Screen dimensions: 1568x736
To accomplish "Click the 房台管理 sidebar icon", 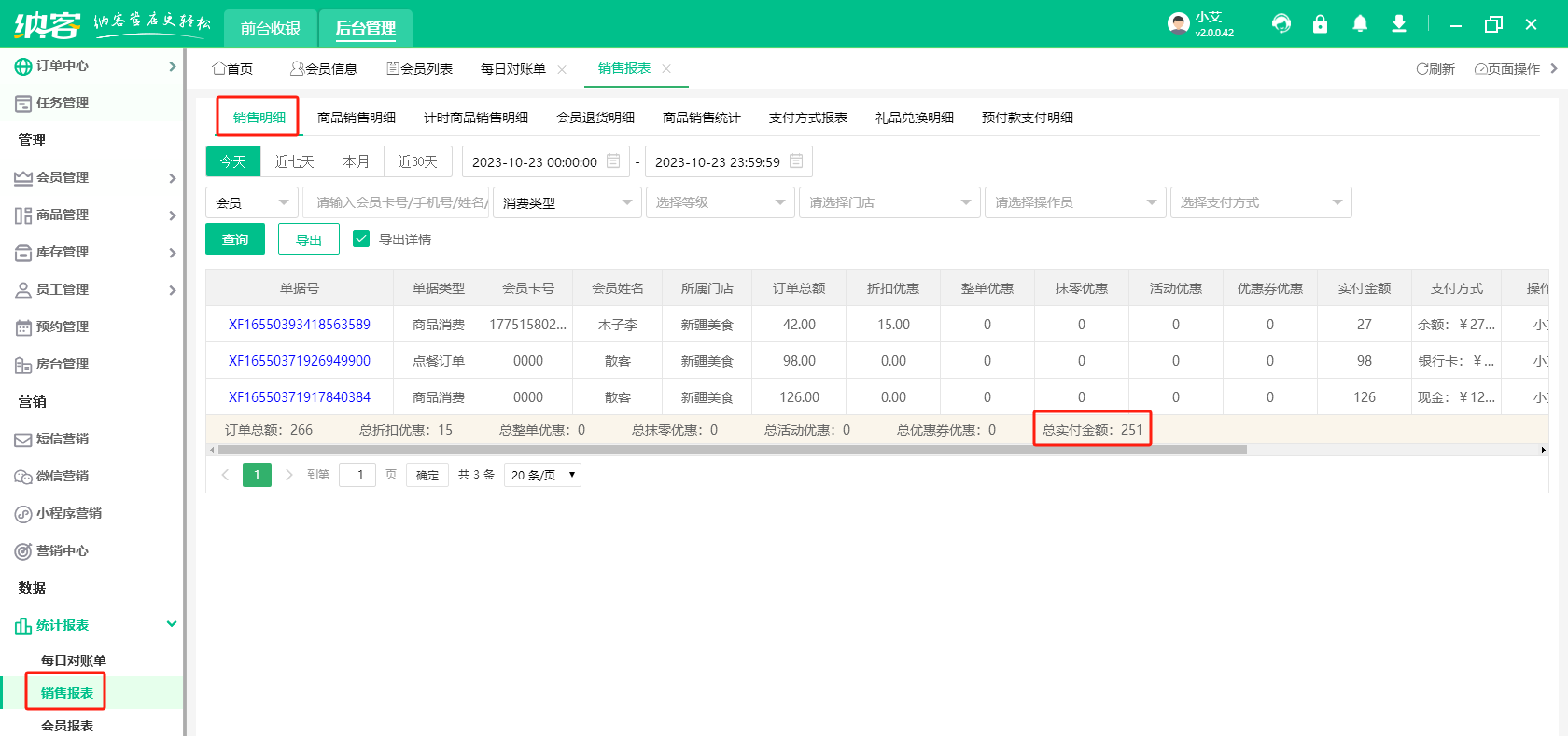I will click(23, 365).
